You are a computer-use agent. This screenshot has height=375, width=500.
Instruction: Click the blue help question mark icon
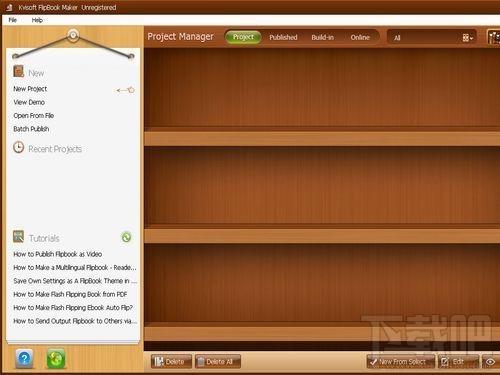coord(24,358)
